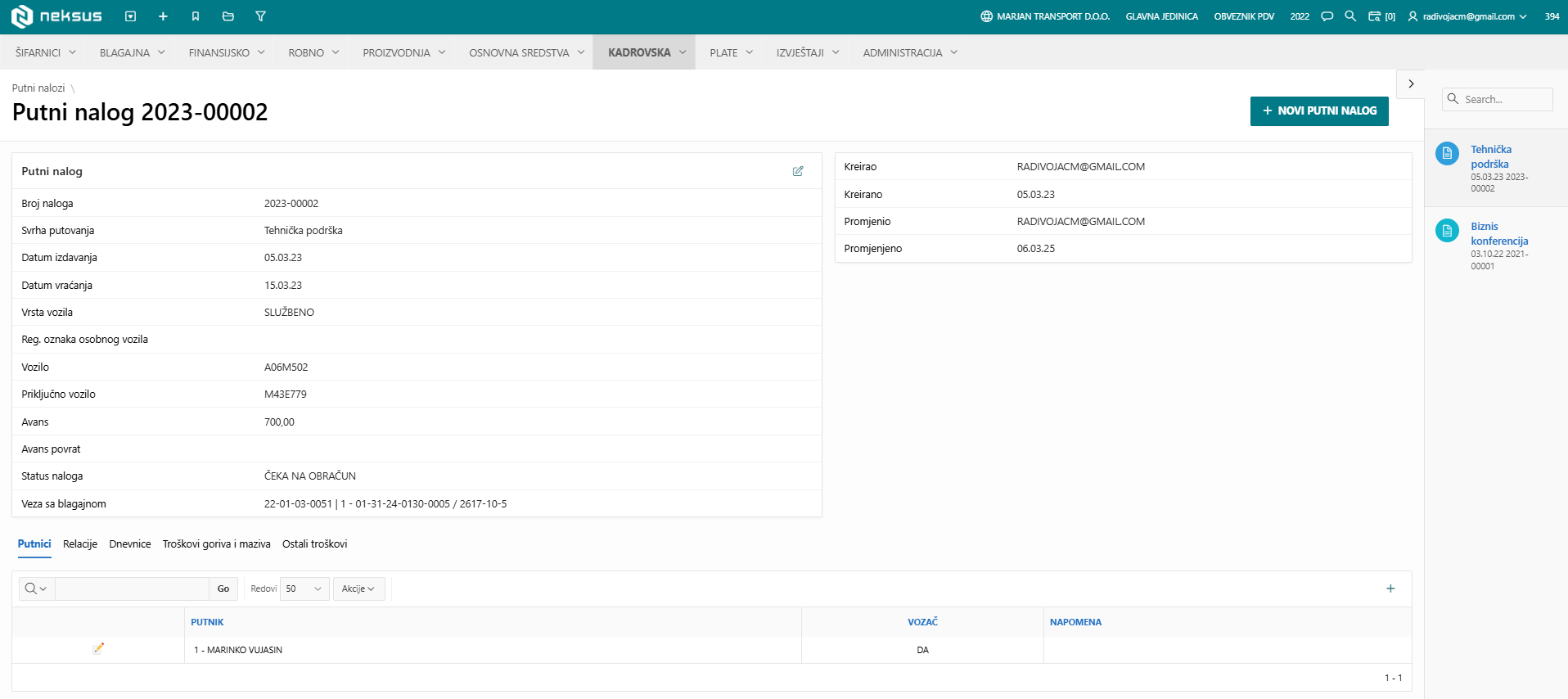Open the Biznis konferencija travel order link
Viewport: 1568px width, 699px height.
pyautogui.click(x=1499, y=233)
